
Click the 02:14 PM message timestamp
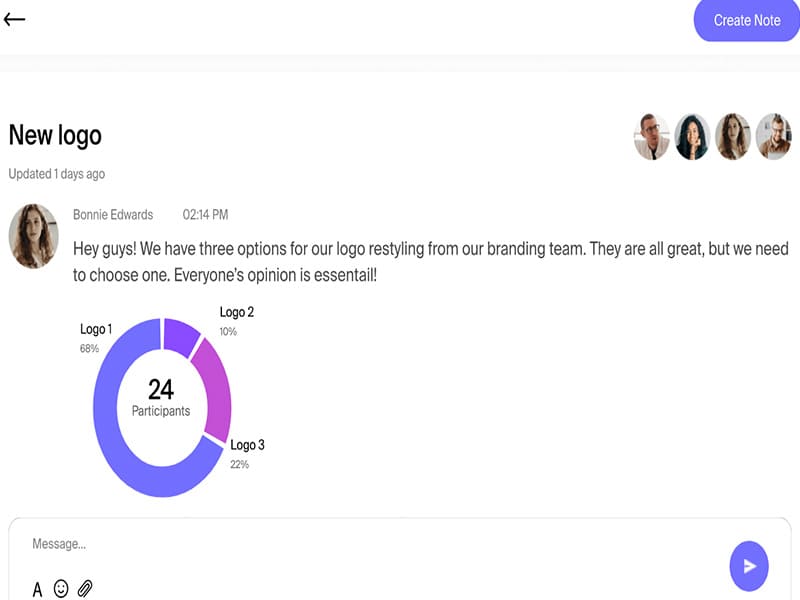pos(205,215)
